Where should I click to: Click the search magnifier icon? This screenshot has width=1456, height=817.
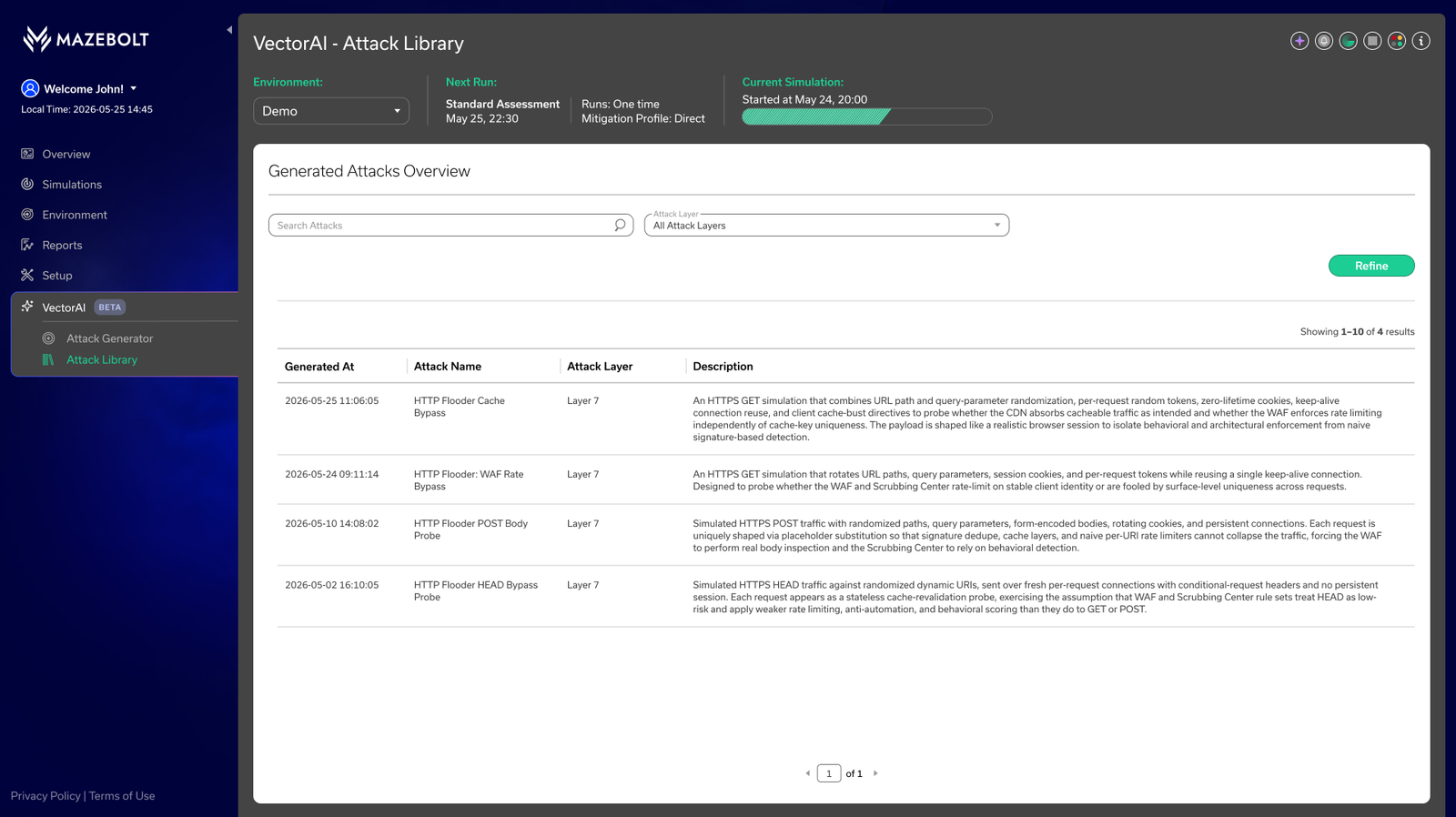point(620,225)
